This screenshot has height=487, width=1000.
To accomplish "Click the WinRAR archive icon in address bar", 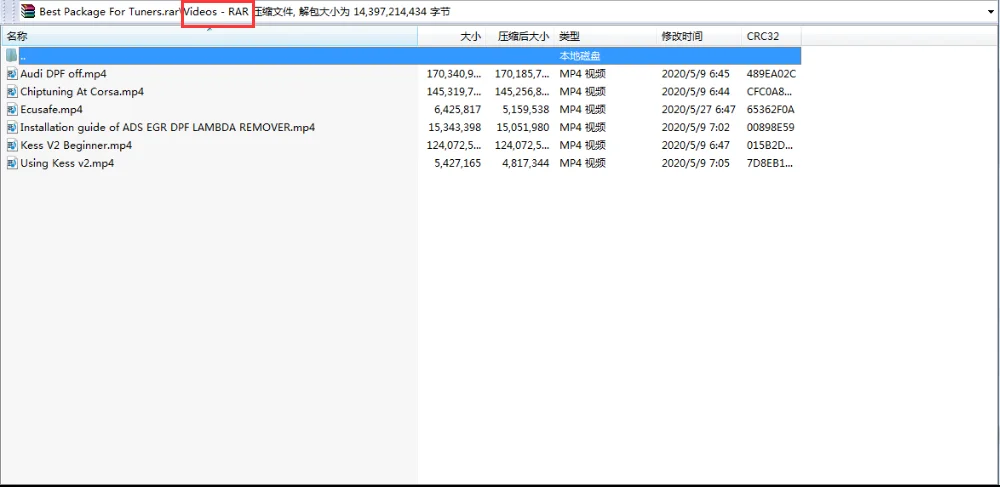I will (x=27, y=11).
